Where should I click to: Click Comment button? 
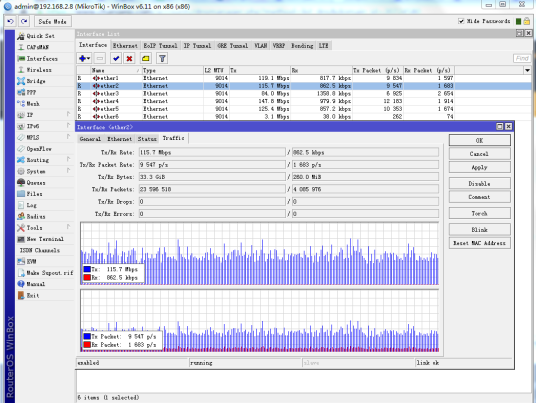480,197
